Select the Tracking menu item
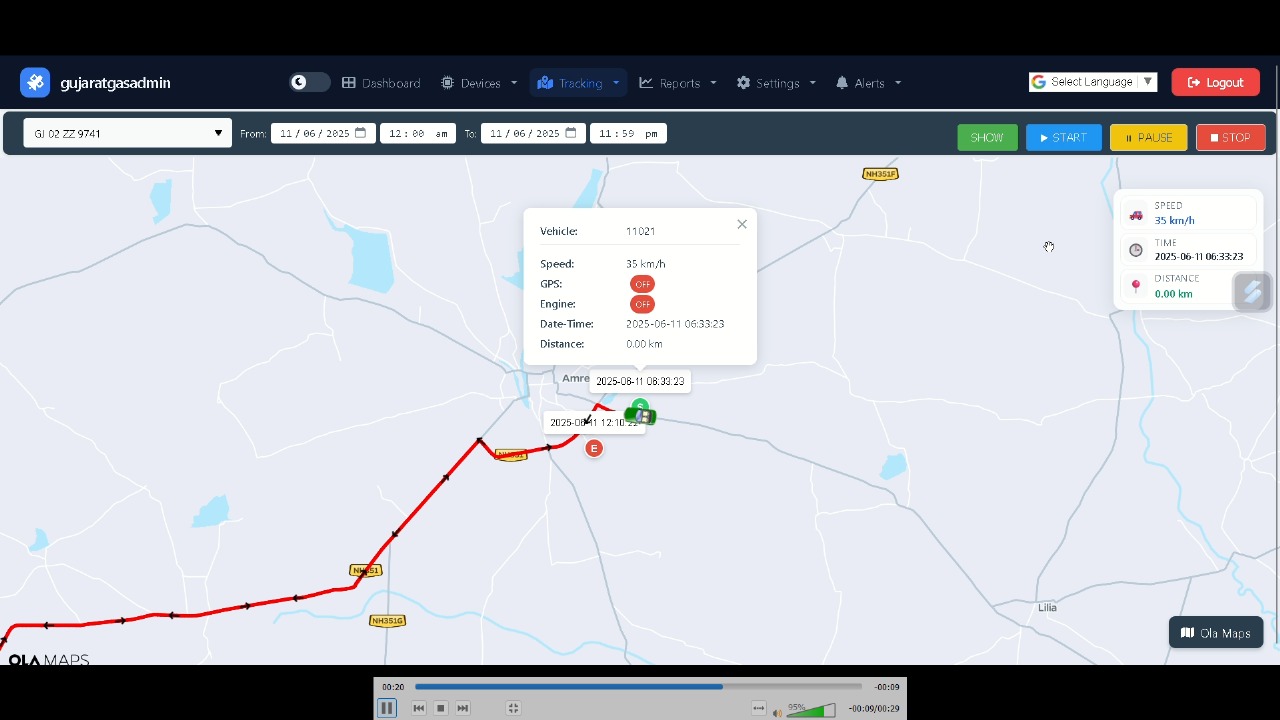1280x720 pixels. tap(578, 83)
